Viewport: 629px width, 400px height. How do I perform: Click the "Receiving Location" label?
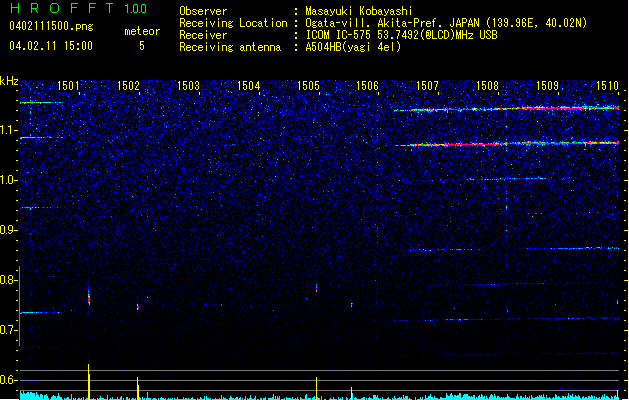[233, 23]
